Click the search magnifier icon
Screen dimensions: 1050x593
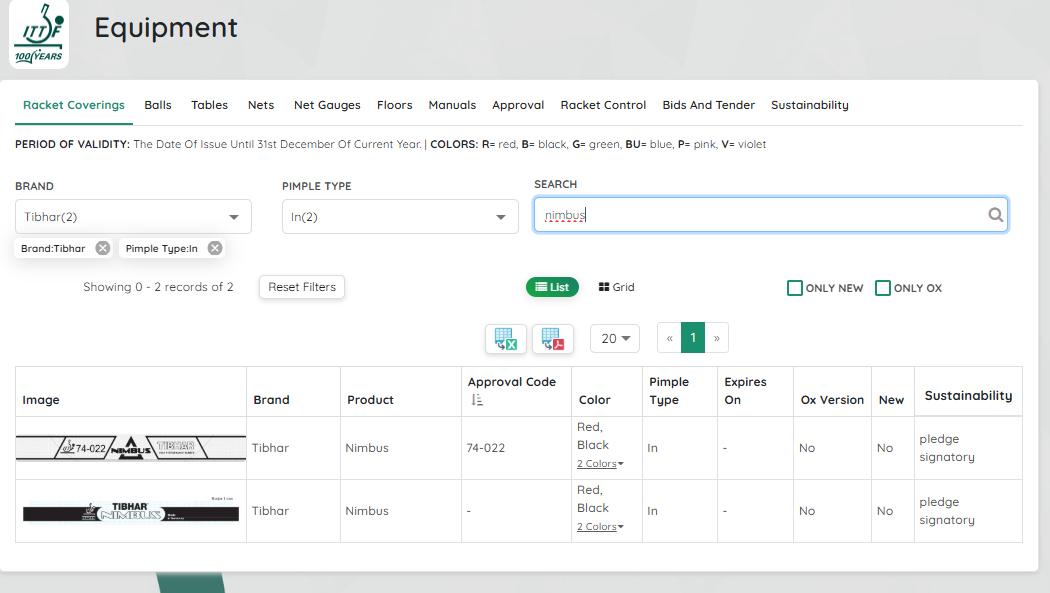(x=995, y=215)
